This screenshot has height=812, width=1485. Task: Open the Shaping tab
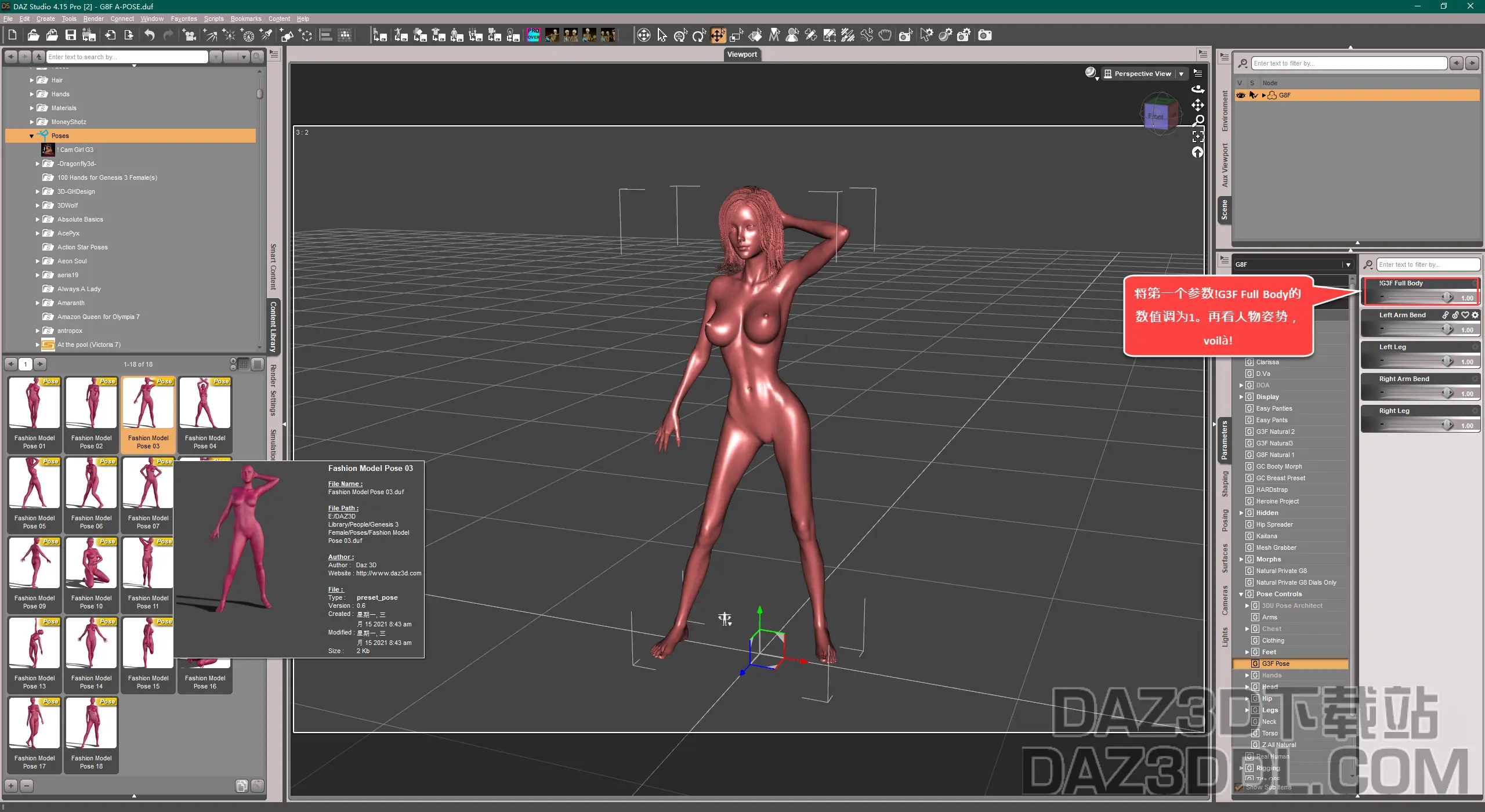[x=1225, y=484]
